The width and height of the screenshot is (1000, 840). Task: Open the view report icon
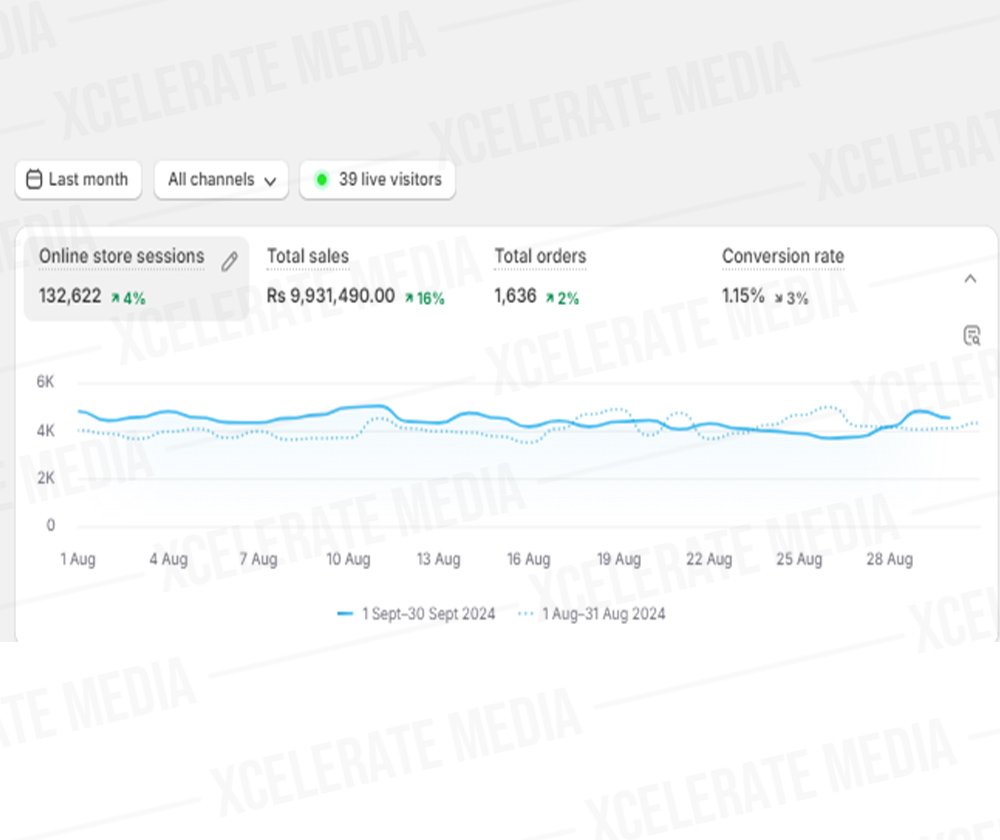(x=971, y=335)
